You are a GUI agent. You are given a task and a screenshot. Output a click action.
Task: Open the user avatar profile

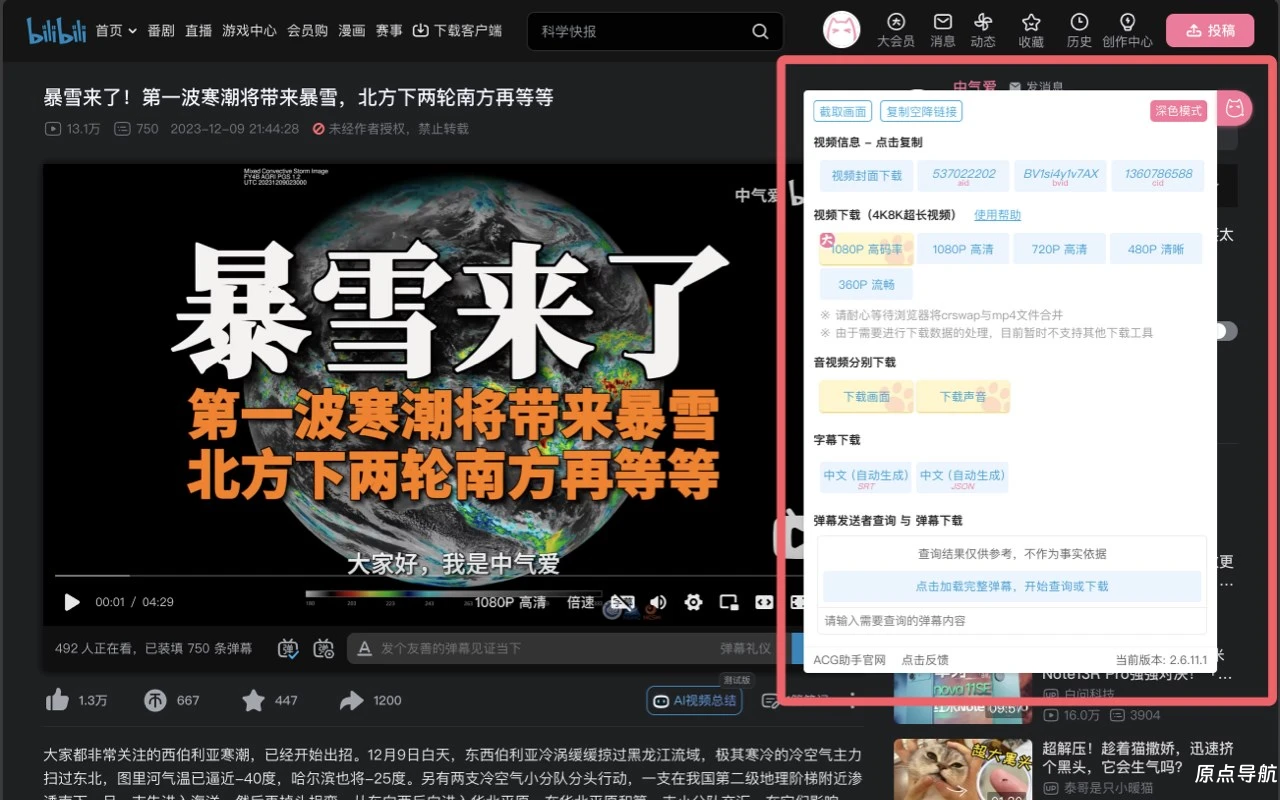(842, 30)
